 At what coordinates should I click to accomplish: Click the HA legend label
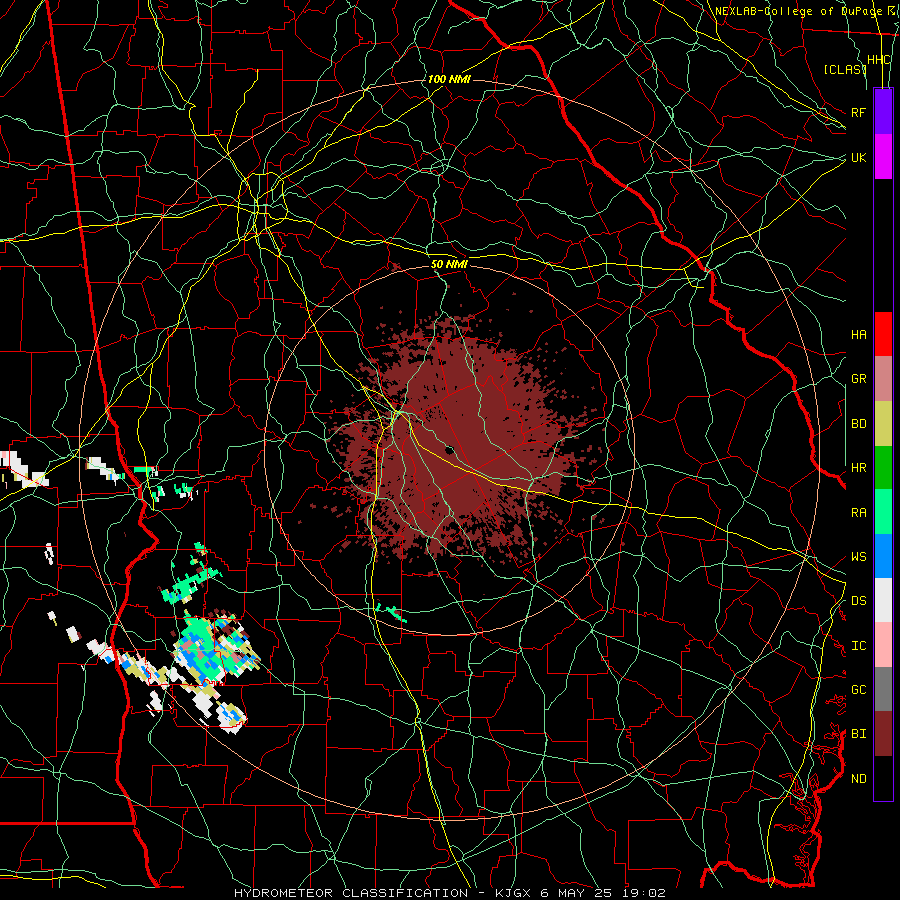pos(858,335)
